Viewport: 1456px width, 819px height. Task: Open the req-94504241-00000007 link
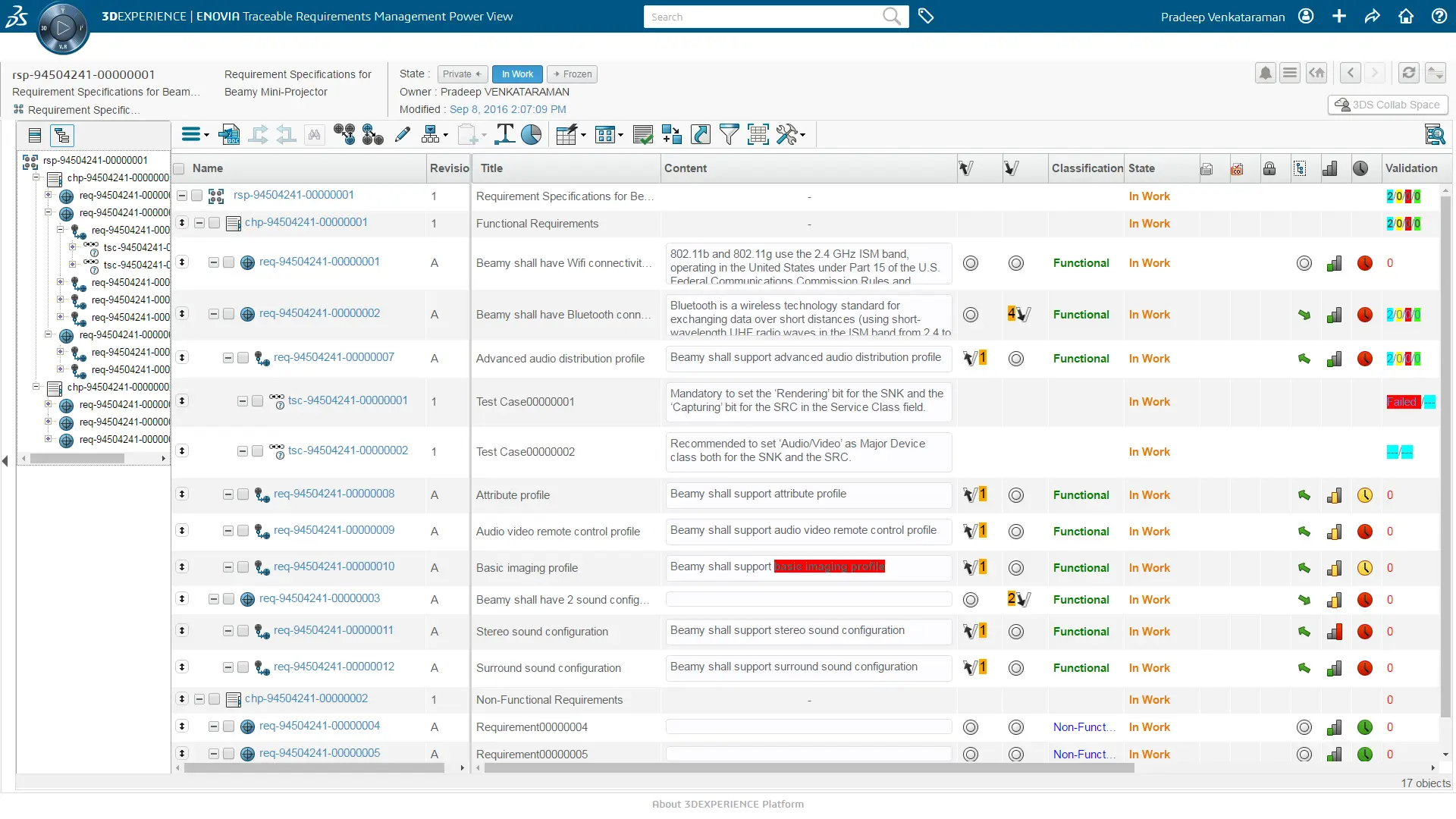click(334, 357)
